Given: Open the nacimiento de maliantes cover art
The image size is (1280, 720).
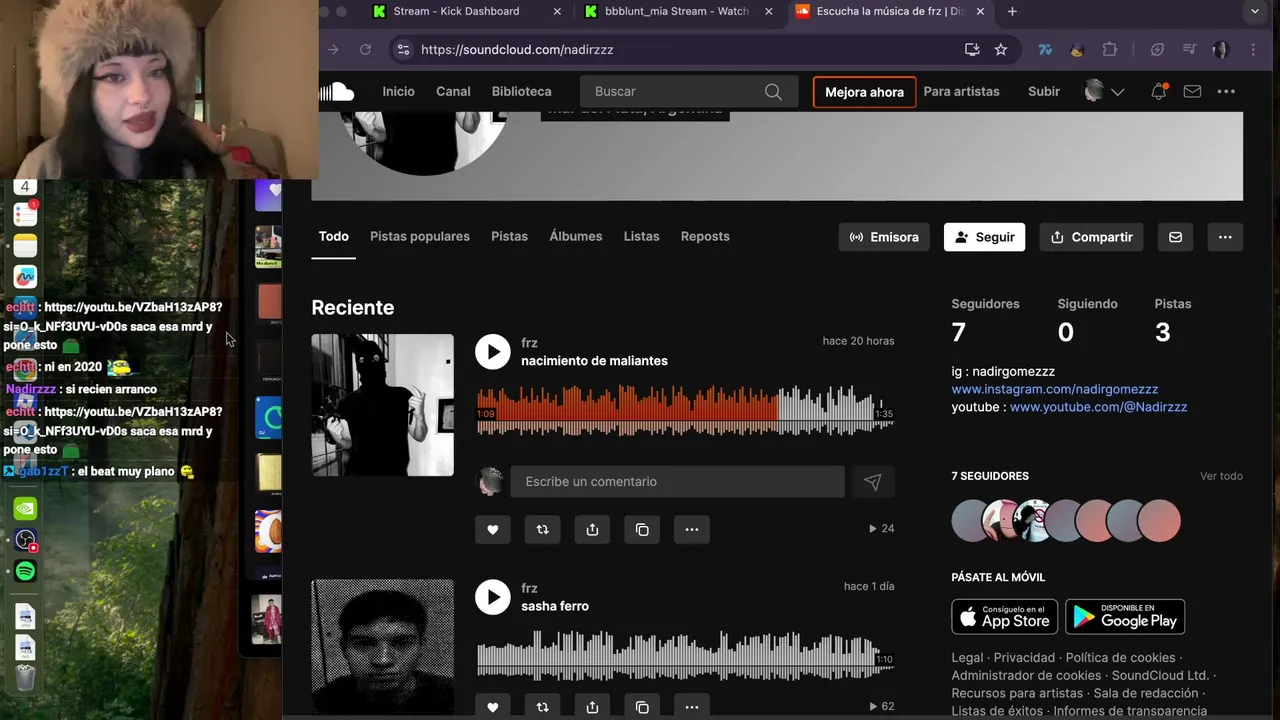Looking at the screenshot, I should pyautogui.click(x=382, y=405).
